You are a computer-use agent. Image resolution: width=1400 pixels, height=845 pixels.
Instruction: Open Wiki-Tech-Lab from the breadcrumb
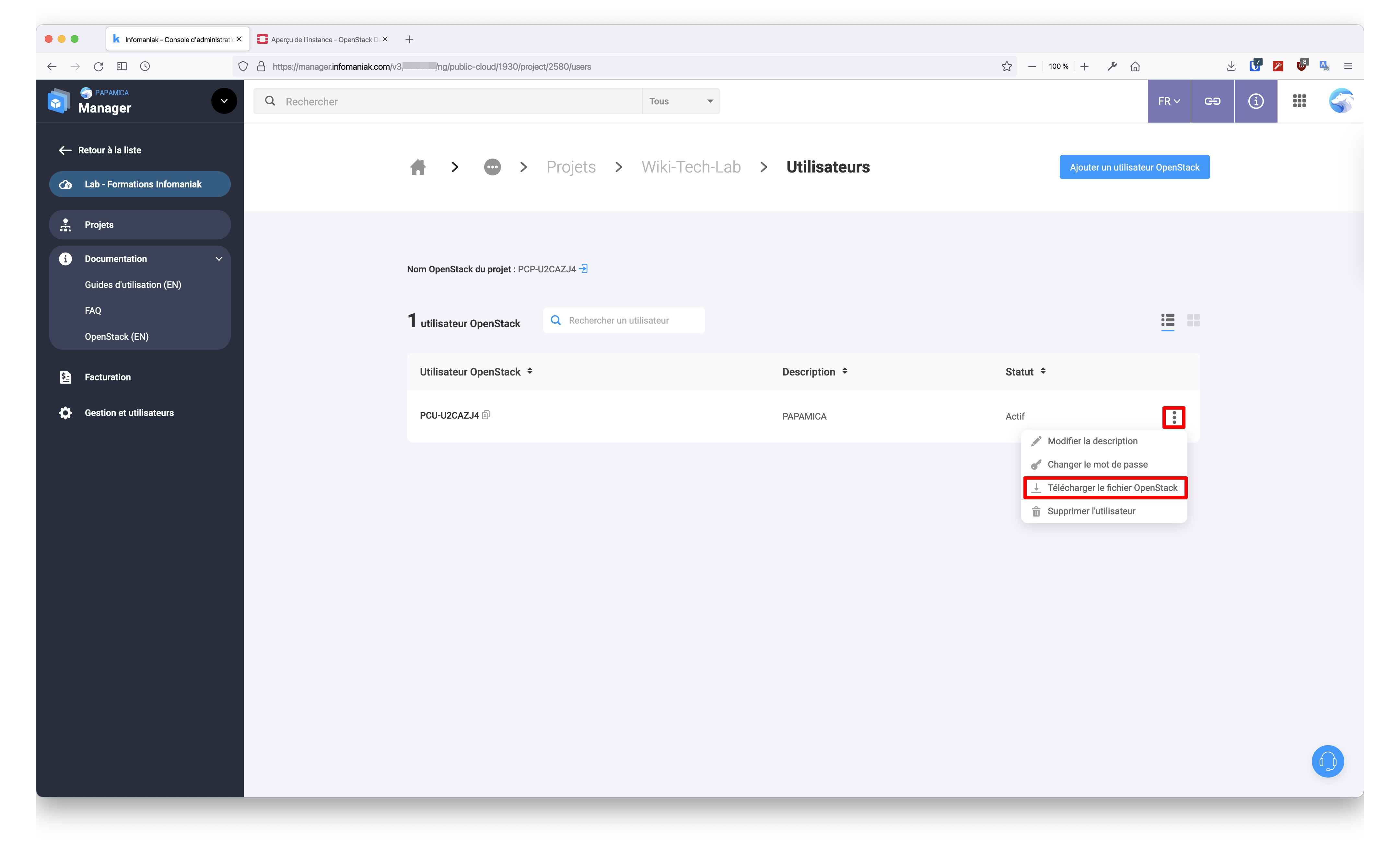pyautogui.click(x=691, y=167)
